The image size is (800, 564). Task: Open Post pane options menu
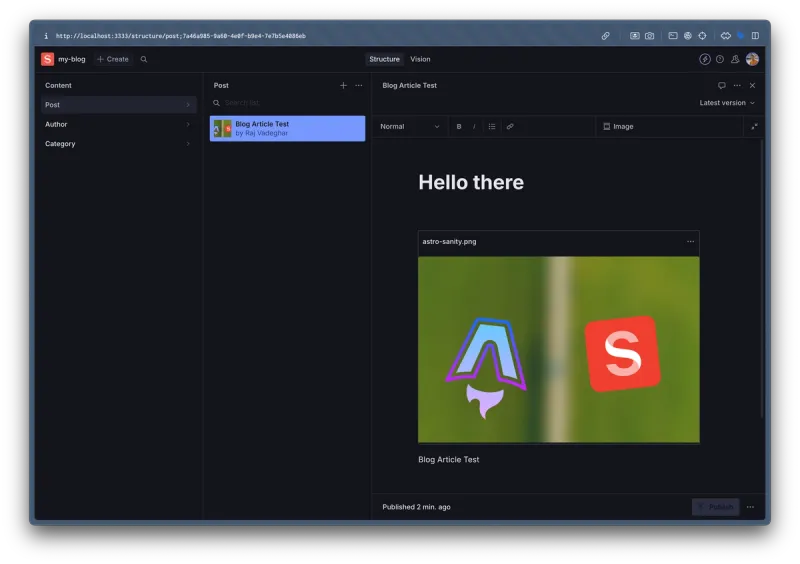click(359, 85)
